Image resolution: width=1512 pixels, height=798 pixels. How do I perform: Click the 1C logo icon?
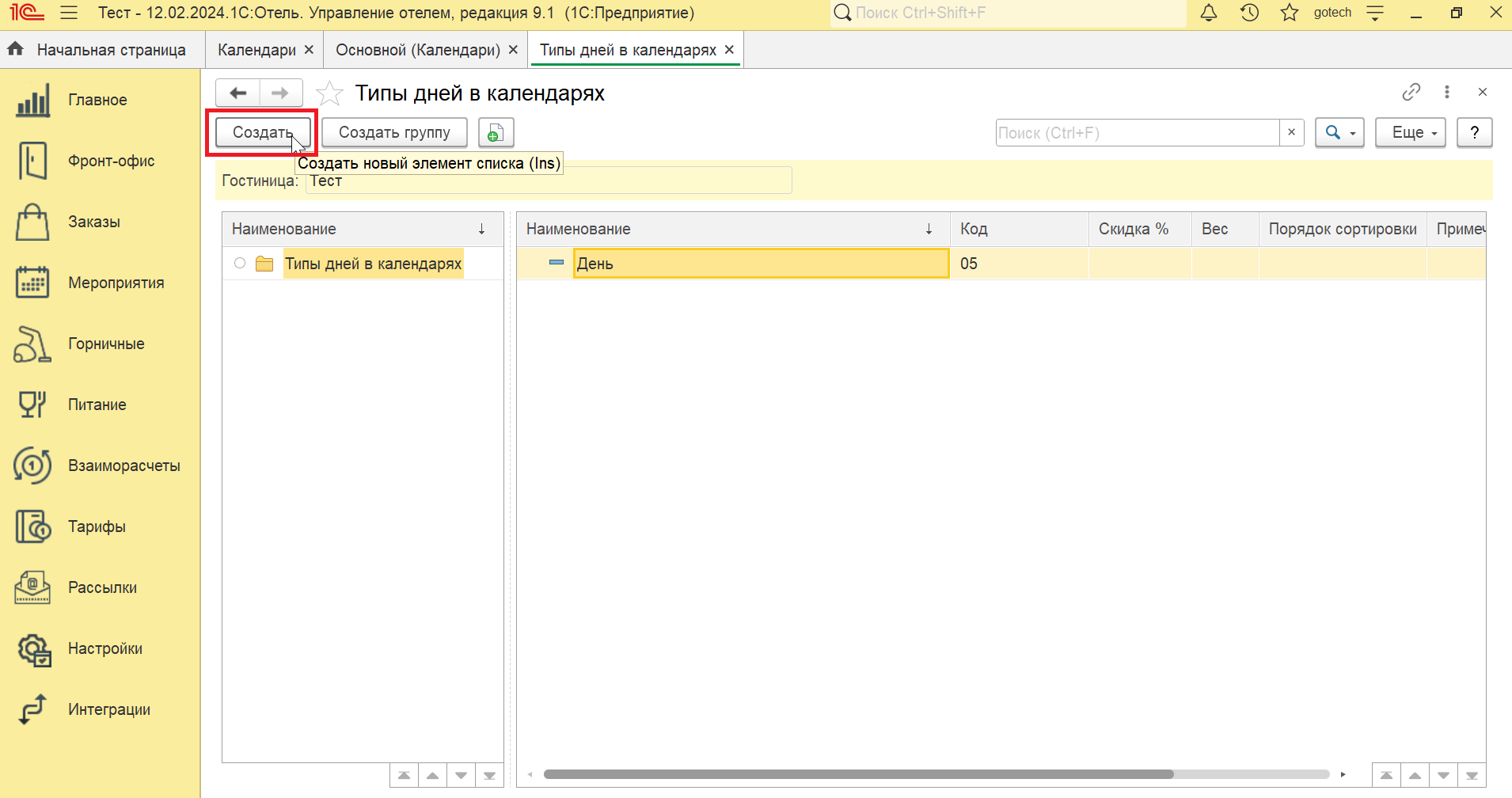click(x=26, y=13)
